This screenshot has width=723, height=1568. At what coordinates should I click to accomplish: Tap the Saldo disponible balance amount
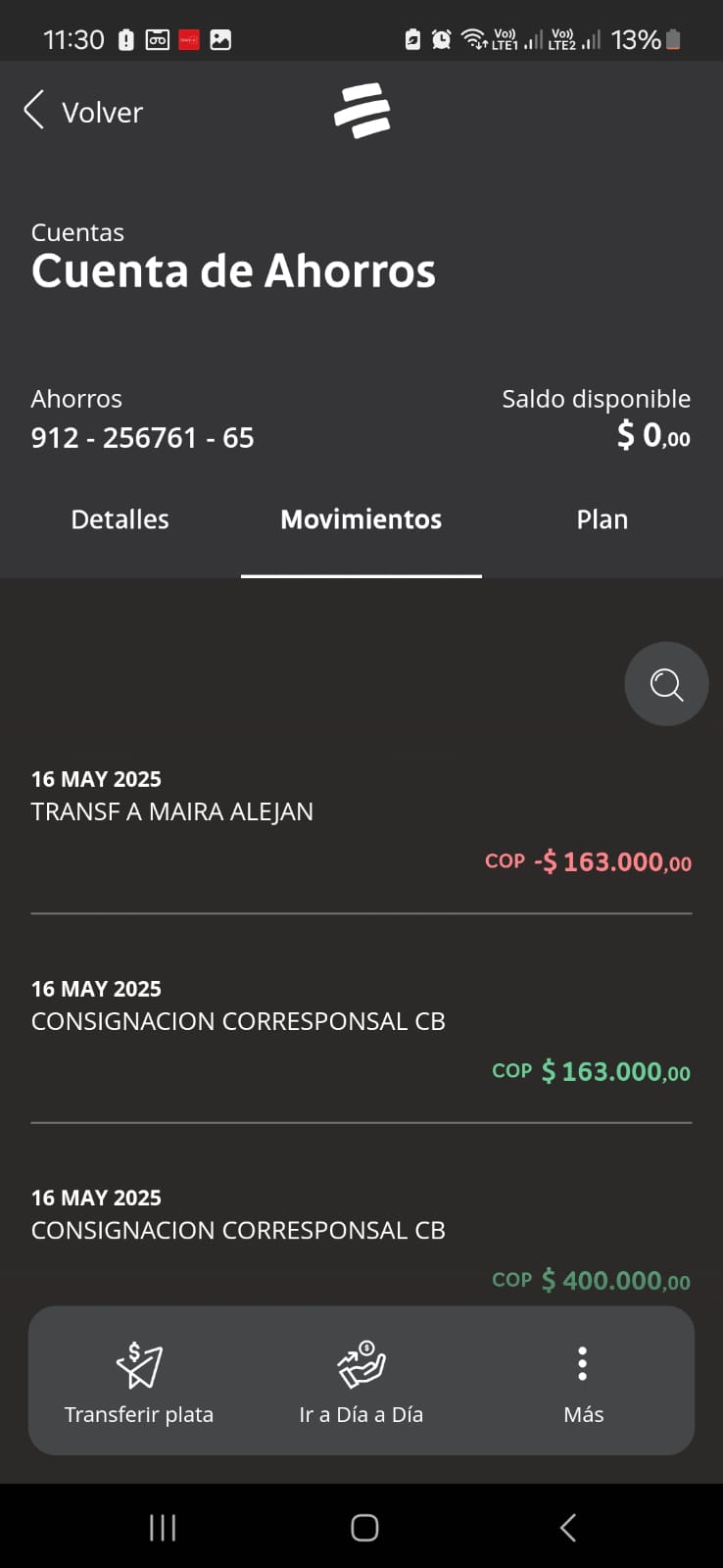coord(653,435)
